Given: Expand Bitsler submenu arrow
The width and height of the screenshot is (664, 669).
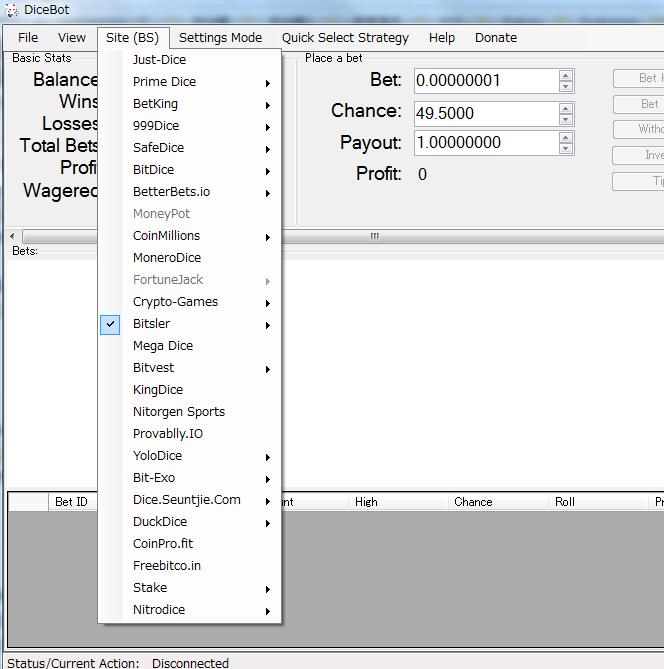Looking at the screenshot, I should [268, 325].
